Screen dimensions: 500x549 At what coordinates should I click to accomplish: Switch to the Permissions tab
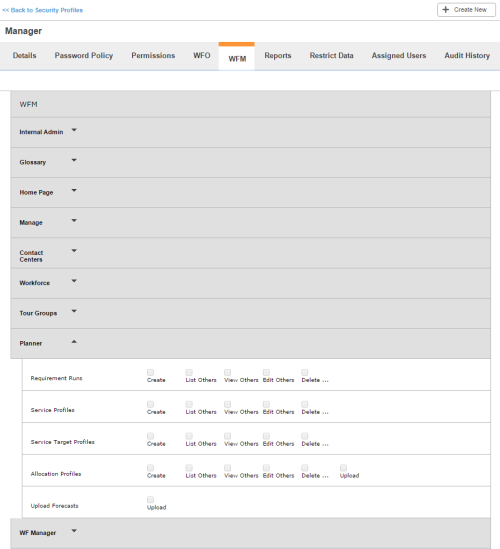click(153, 56)
